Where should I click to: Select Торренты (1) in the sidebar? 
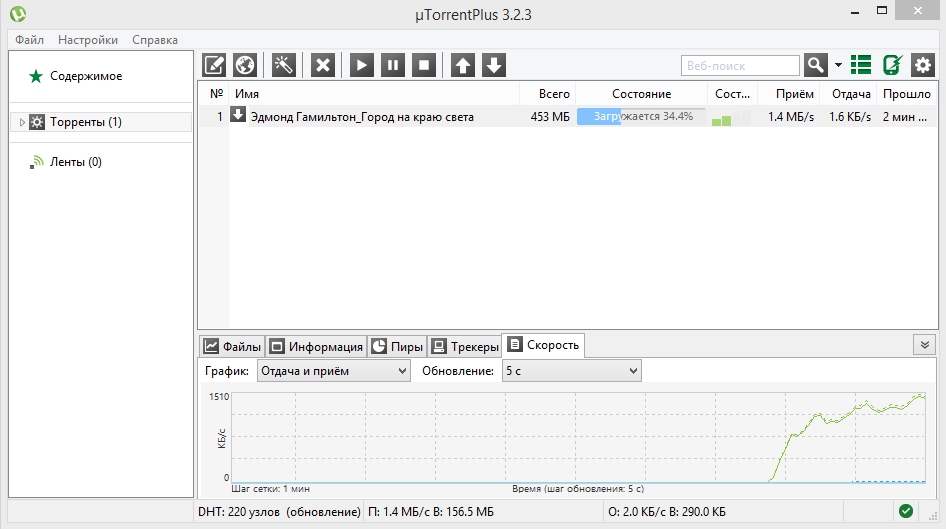point(86,122)
